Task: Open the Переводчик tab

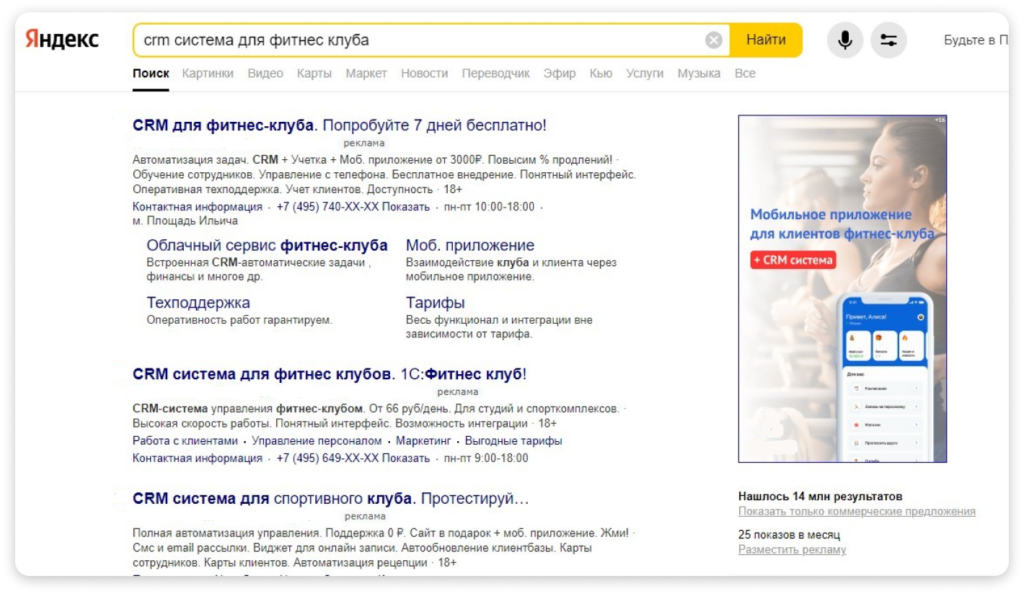Action: coord(496,73)
